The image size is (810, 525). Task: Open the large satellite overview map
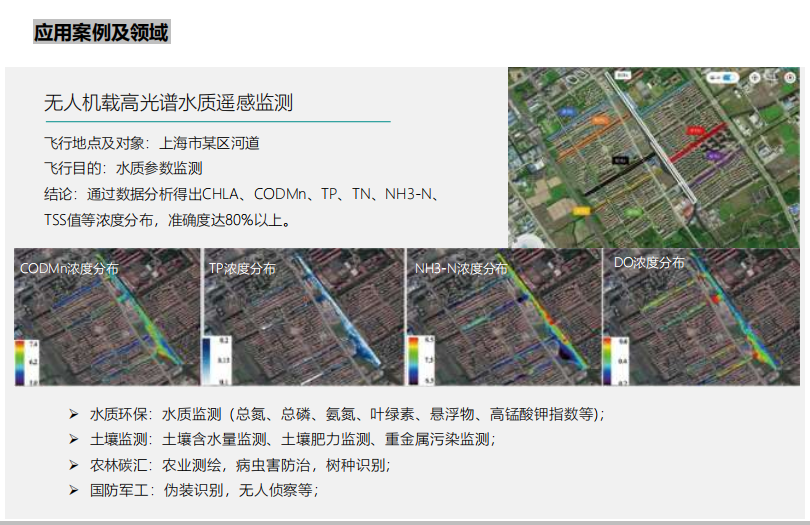pos(654,158)
